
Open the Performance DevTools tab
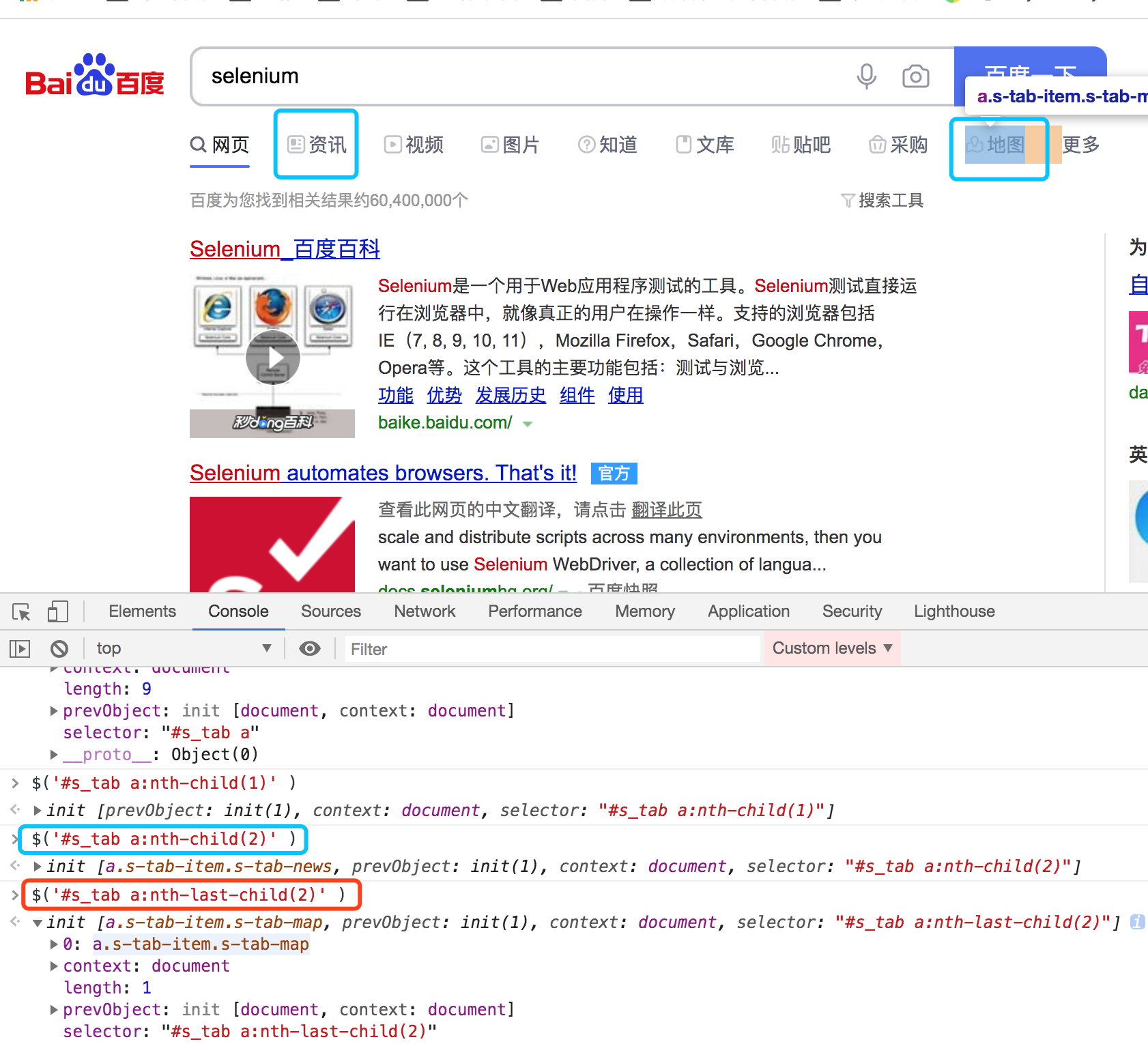tap(535, 611)
